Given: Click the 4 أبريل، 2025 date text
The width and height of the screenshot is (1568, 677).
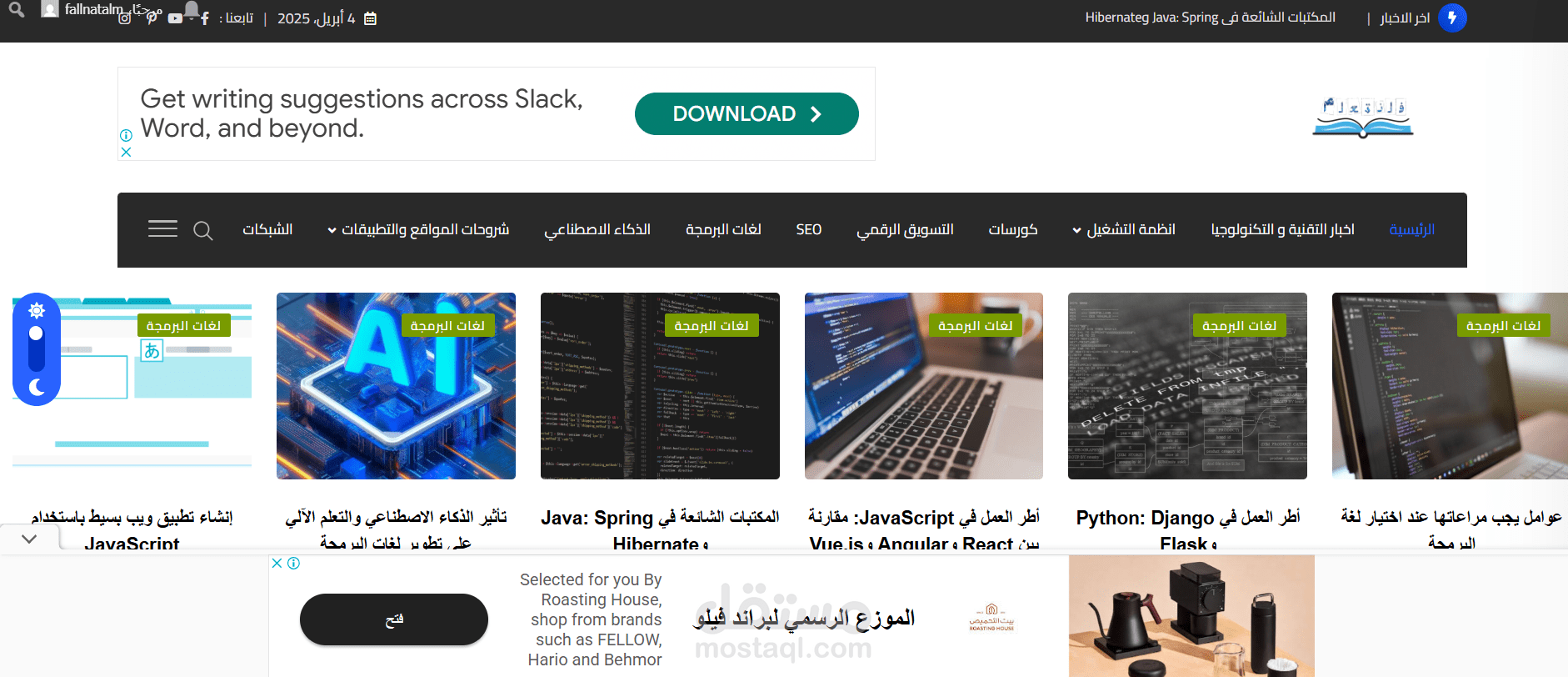Looking at the screenshot, I should (316, 18).
